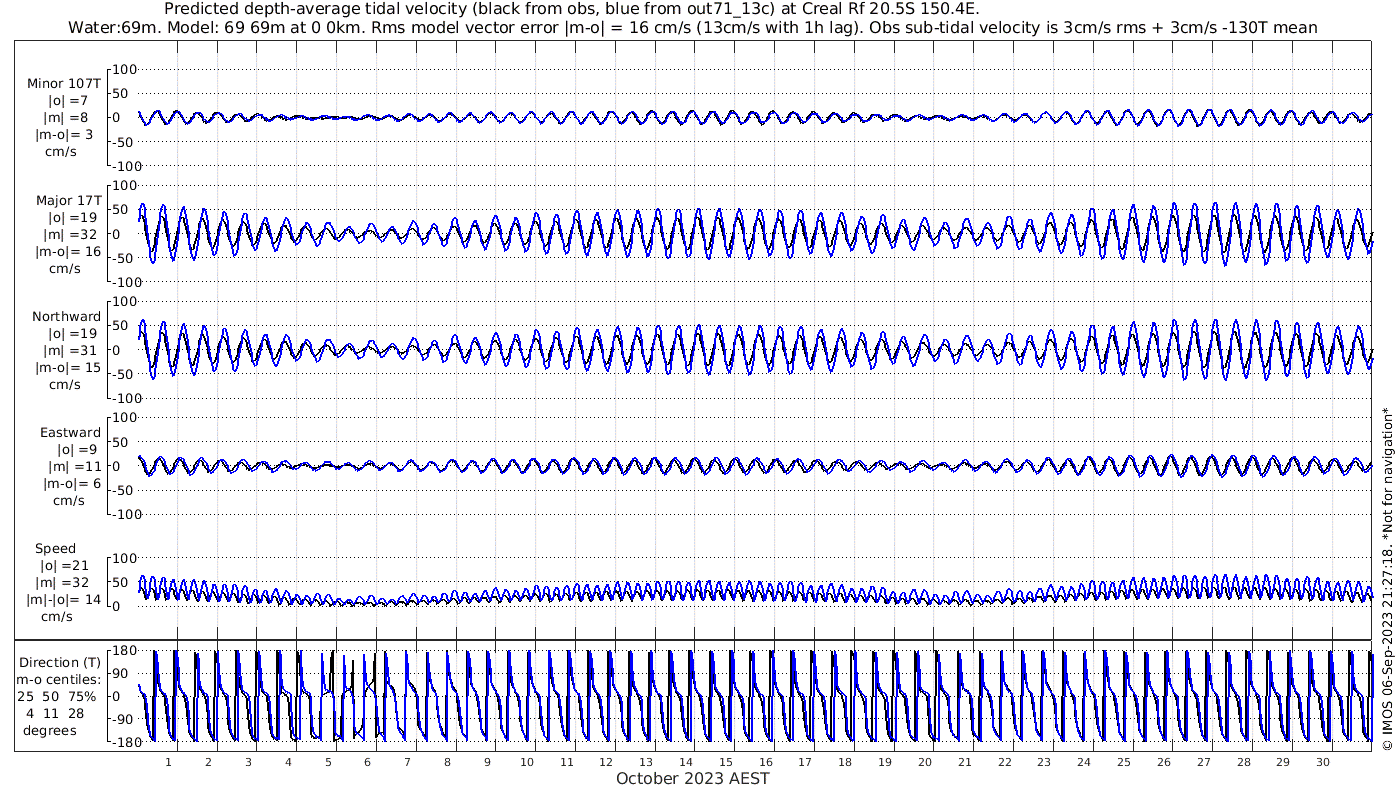Screen dimensions: 1400x800
Task: Click the IMOS copyright timestamp text
Action: tap(1387, 577)
